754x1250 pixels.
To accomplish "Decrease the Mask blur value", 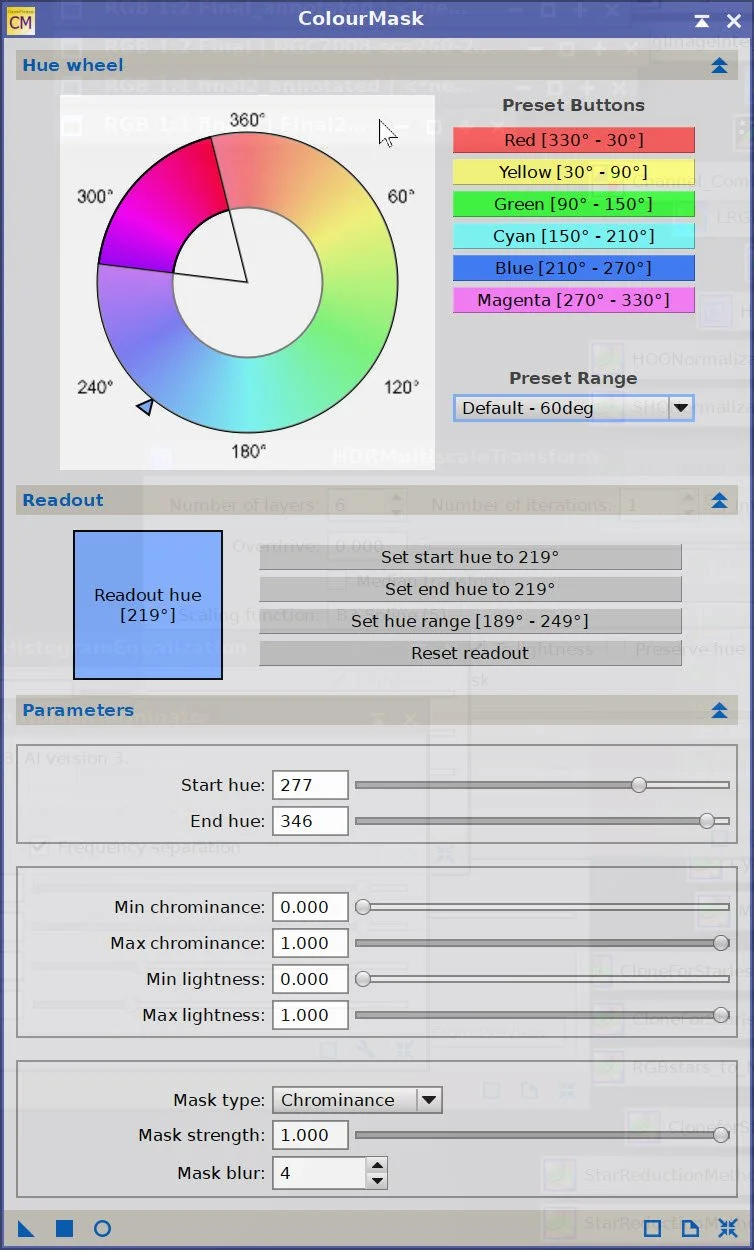I will point(376,1180).
